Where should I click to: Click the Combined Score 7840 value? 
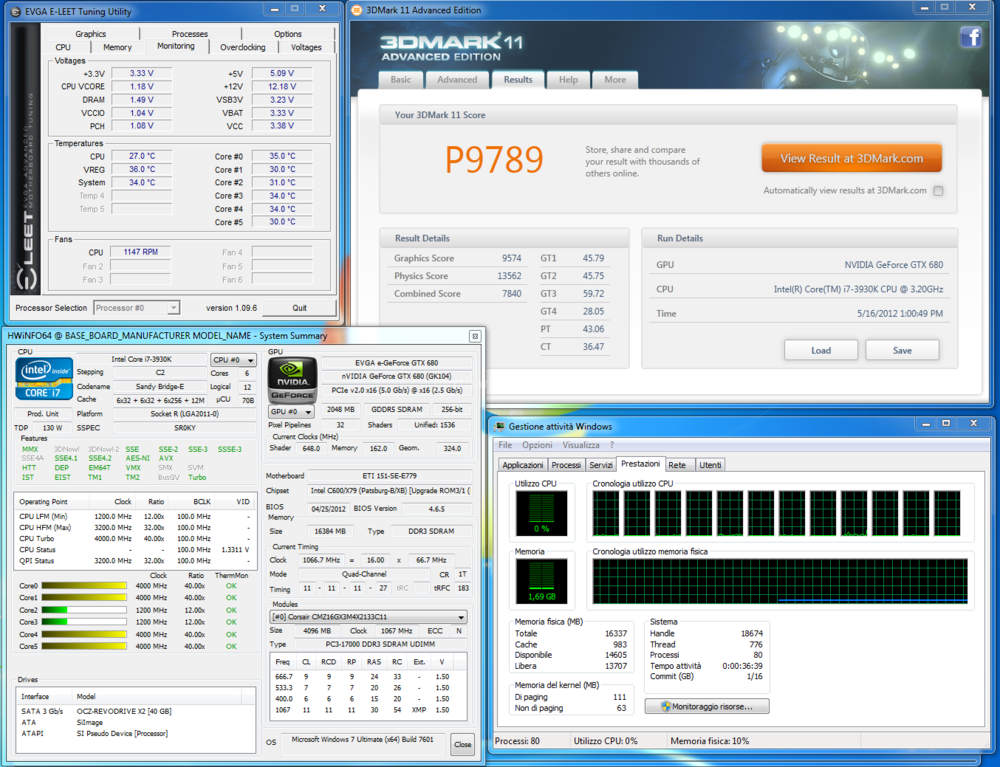click(511, 294)
